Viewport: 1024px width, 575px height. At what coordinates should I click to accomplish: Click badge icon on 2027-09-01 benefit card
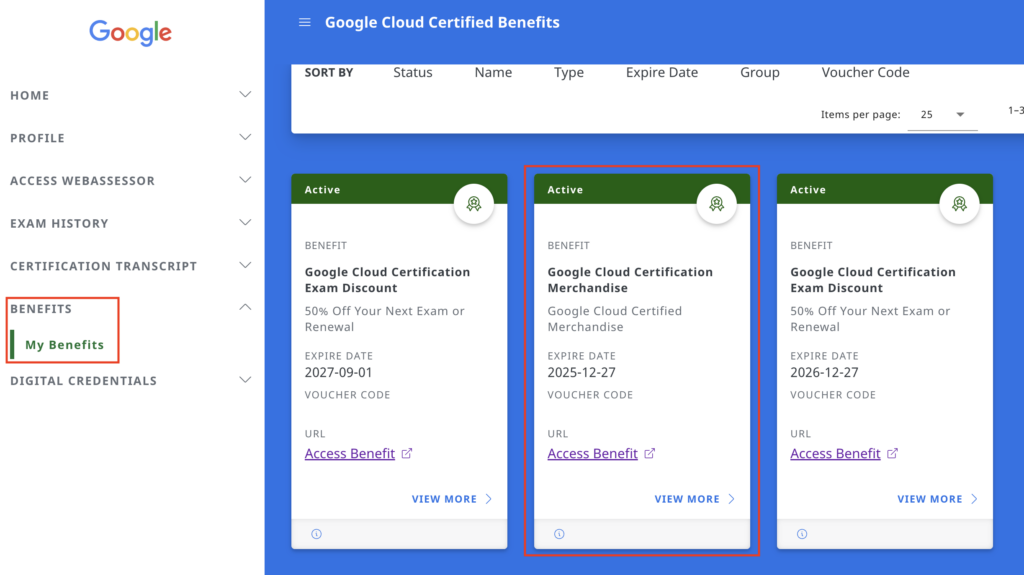[x=473, y=204]
